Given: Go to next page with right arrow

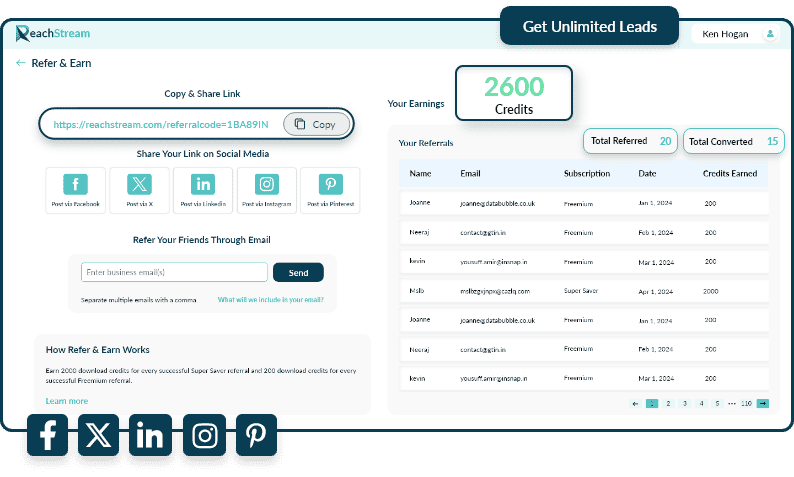Looking at the screenshot, I should (x=763, y=404).
